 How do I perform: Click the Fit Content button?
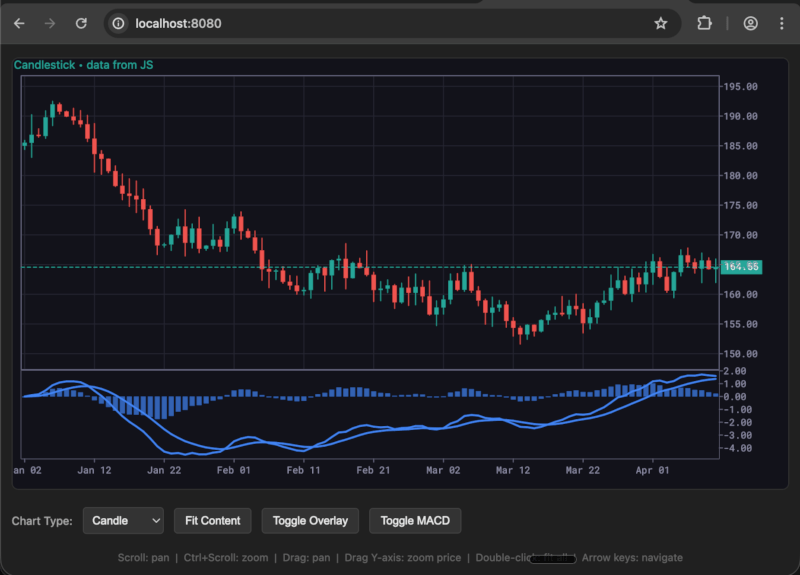213,520
